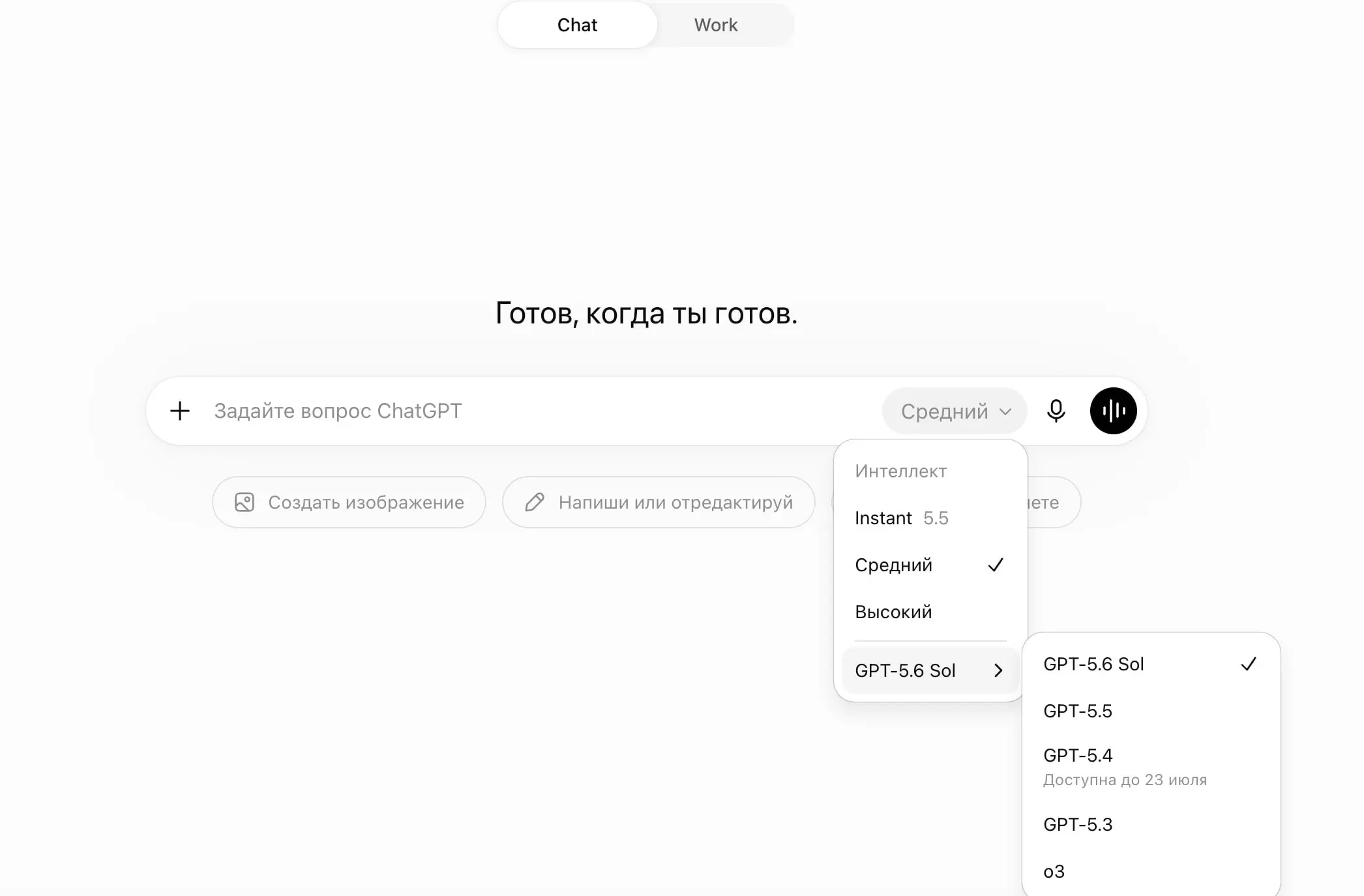1364x896 pixels.
Task: Switch to the Work tab
Action: (x=716, y=25)
